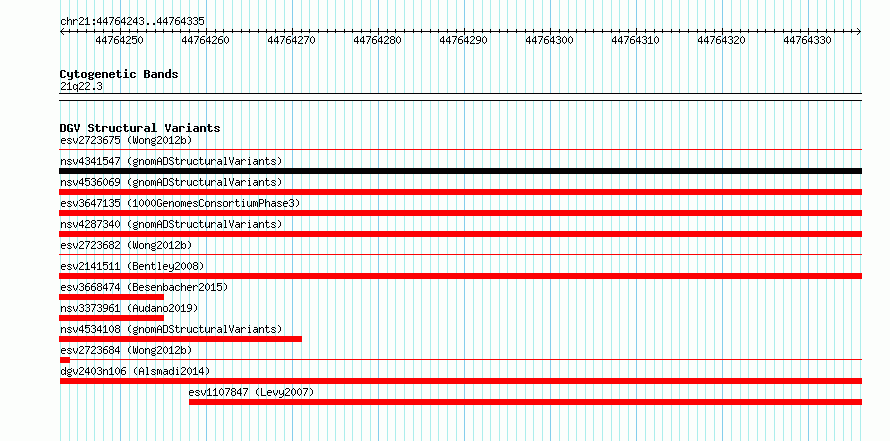This screenshot has height=441, width=890.
Task: Click ruler position 44764290
Action: (x=463, y=40)
